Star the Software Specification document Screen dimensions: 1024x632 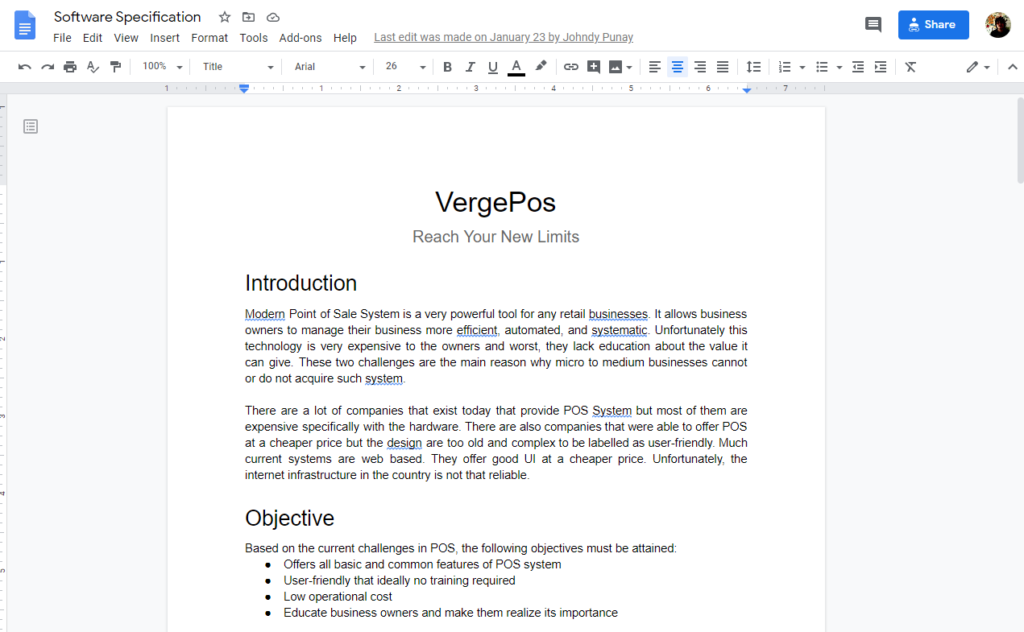(224, 17)
